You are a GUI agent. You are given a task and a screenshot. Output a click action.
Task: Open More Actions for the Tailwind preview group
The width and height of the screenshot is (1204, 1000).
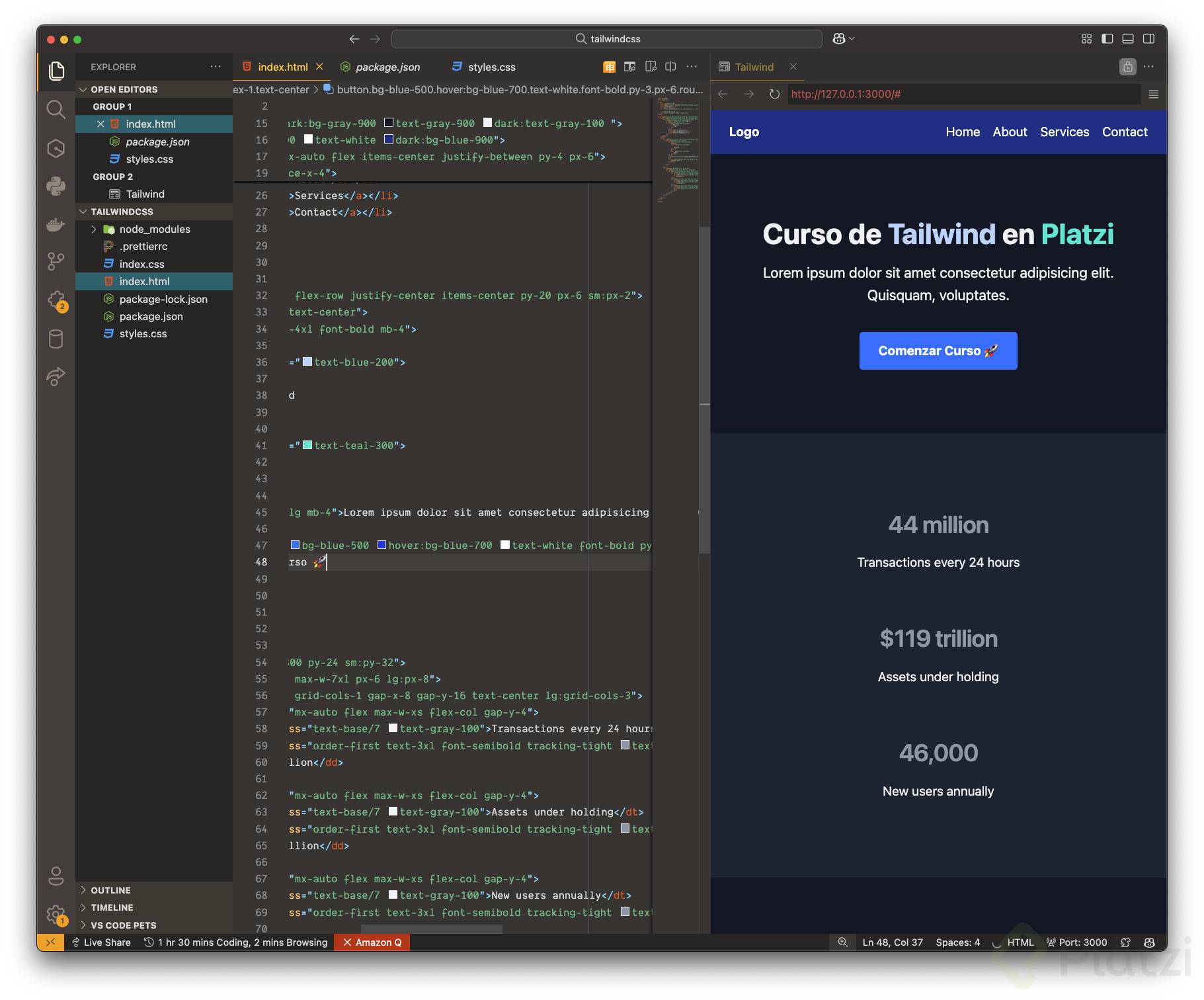(1149, 67)
